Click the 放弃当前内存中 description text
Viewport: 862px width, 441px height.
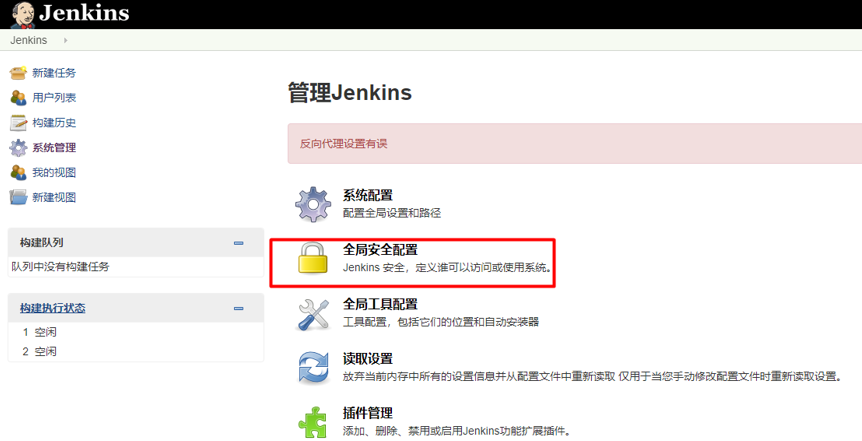click(592, 377)
